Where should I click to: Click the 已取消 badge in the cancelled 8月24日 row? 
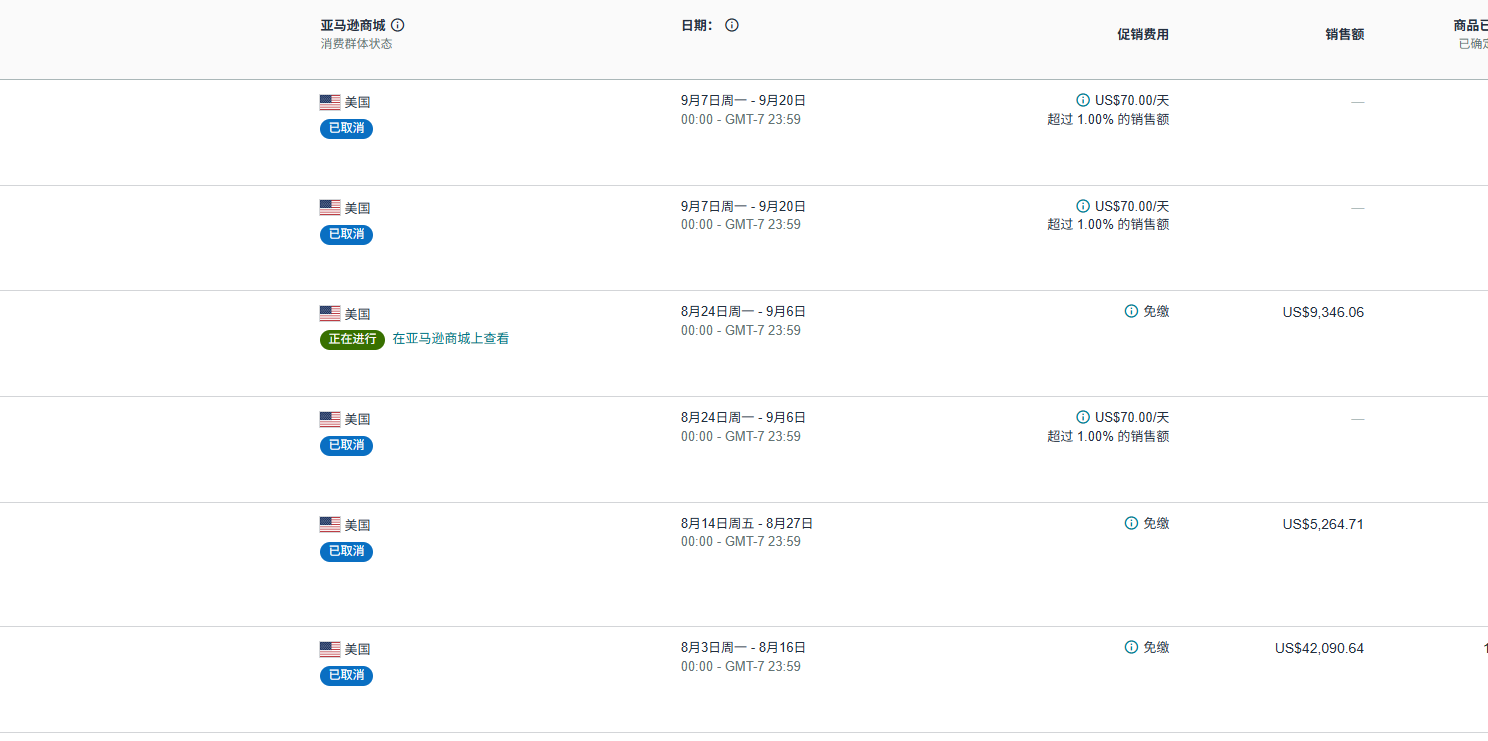coord(346,446)
